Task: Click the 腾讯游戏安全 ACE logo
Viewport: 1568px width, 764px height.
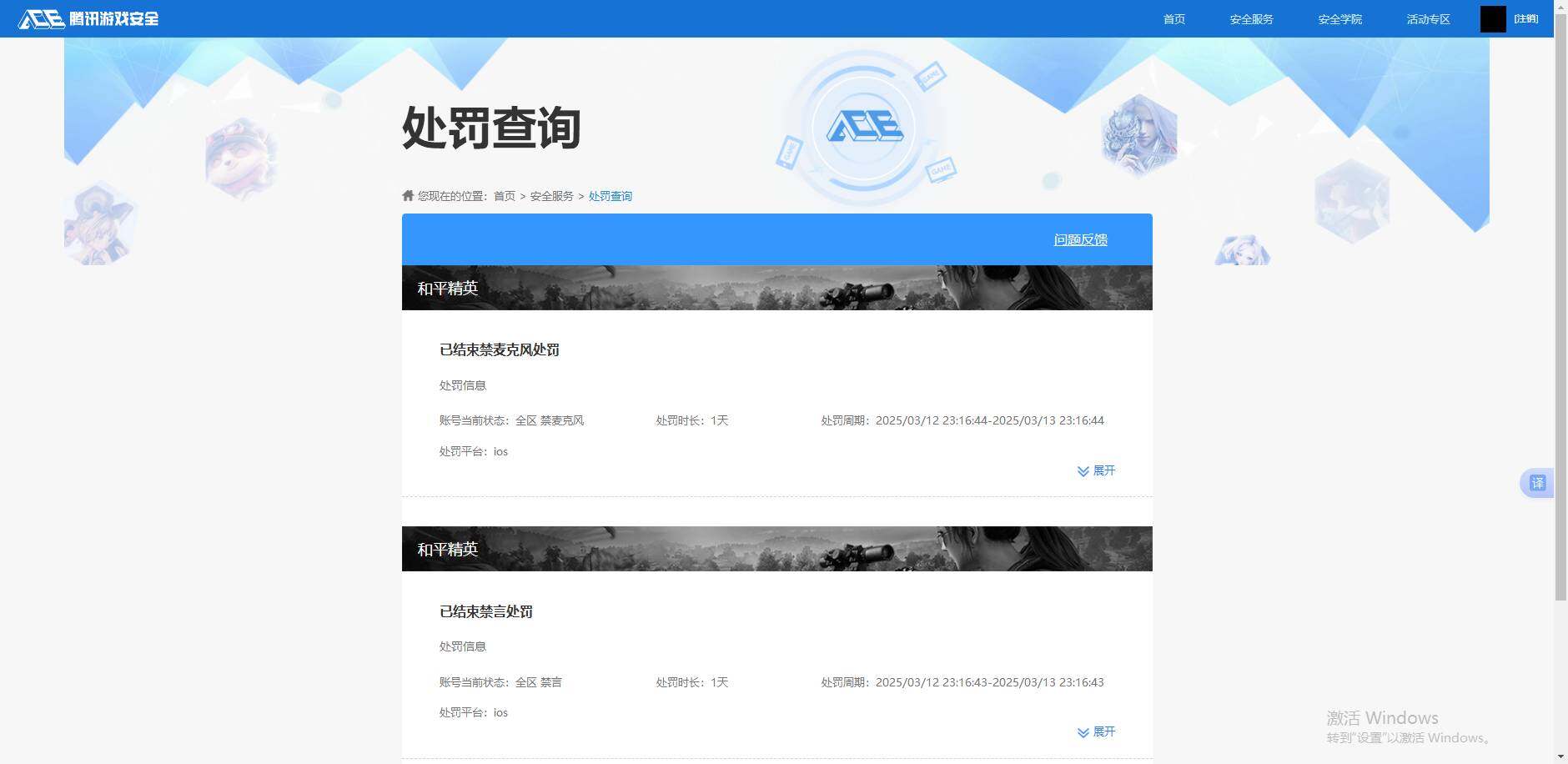Action: (x=88, y=18)
